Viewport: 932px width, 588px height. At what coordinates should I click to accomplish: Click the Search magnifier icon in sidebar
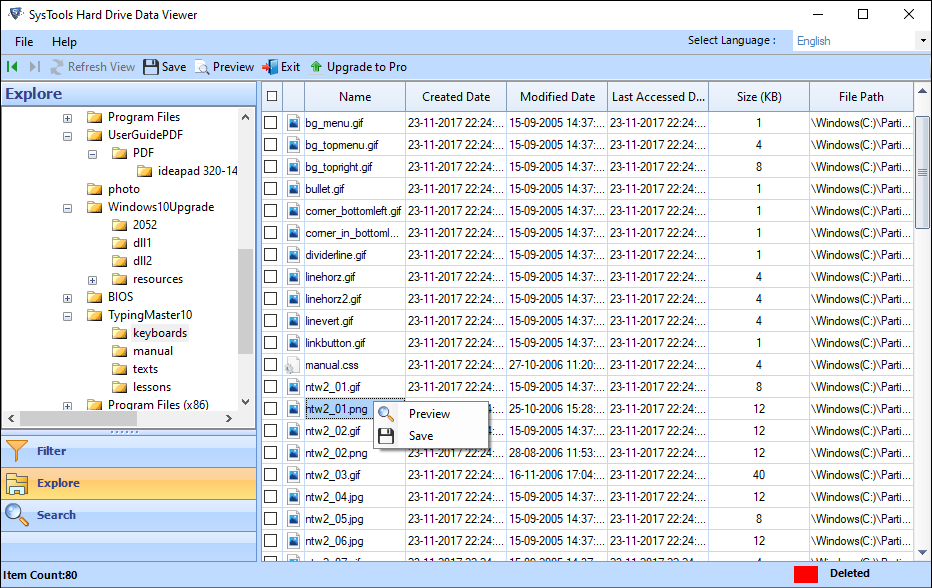(17, 515)
